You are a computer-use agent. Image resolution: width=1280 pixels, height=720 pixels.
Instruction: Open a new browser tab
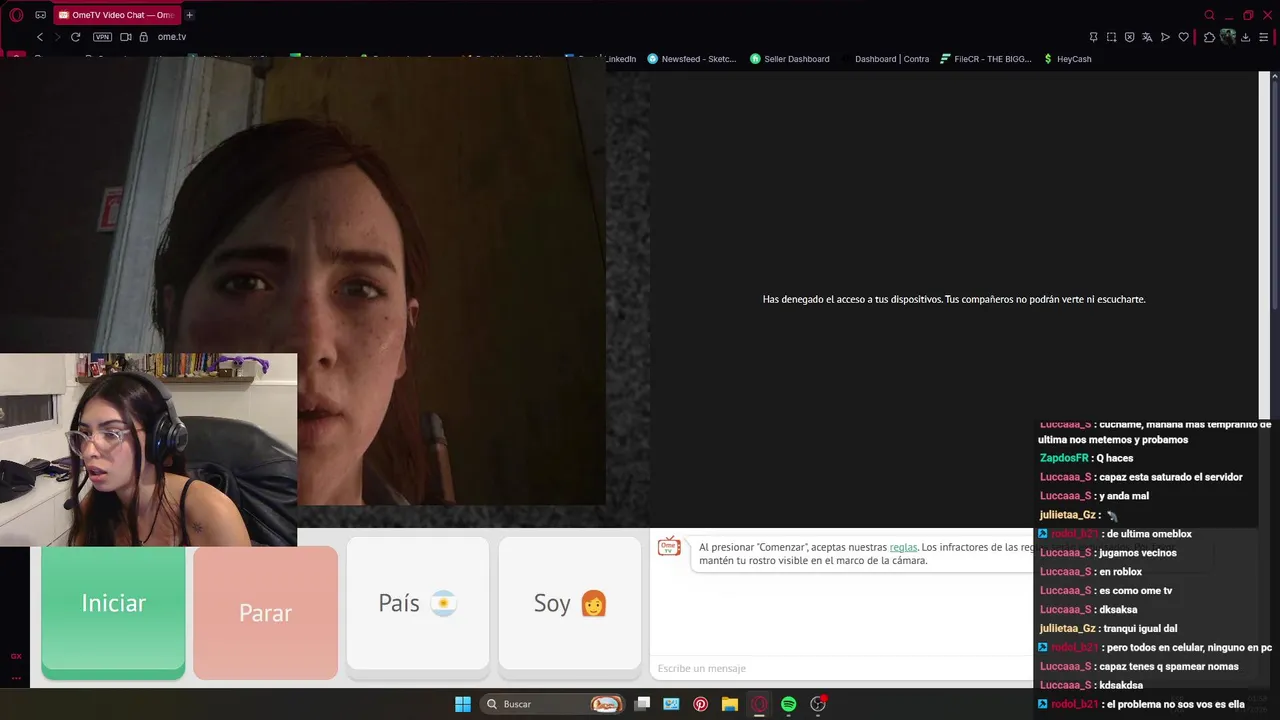tap(189, 15)
